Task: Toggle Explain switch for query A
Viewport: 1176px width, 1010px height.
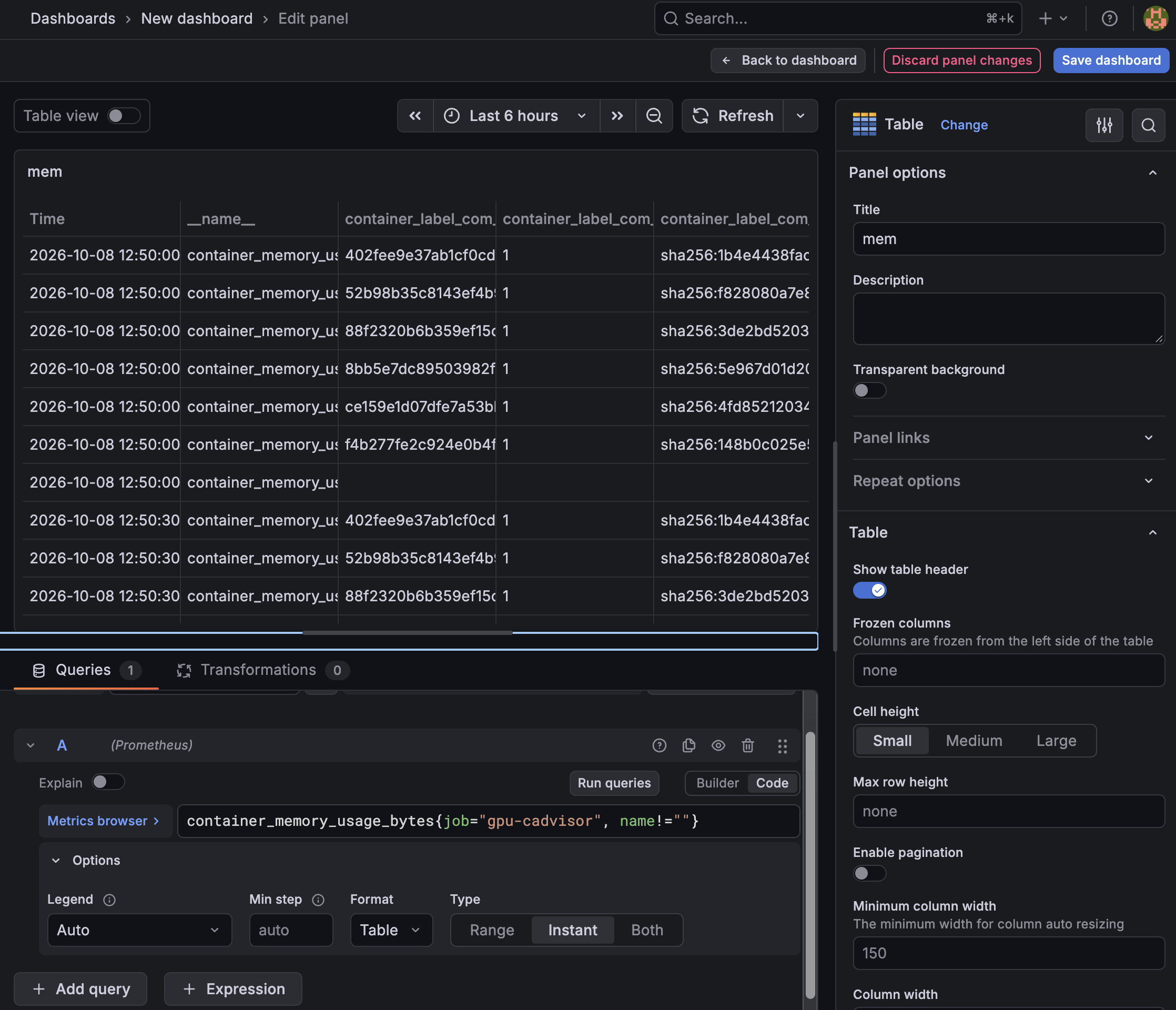Action: (x=108, y=782)
